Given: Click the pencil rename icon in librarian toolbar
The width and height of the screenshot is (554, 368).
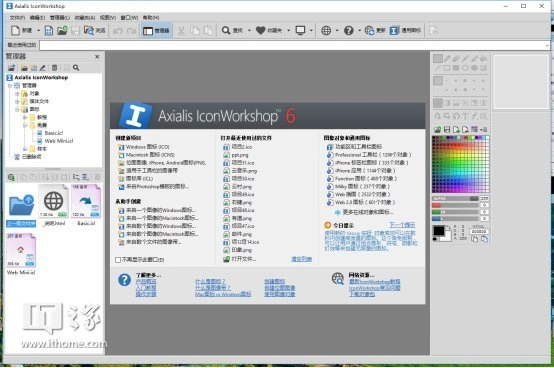Looking at the screenshot, I should coord(43,68).
